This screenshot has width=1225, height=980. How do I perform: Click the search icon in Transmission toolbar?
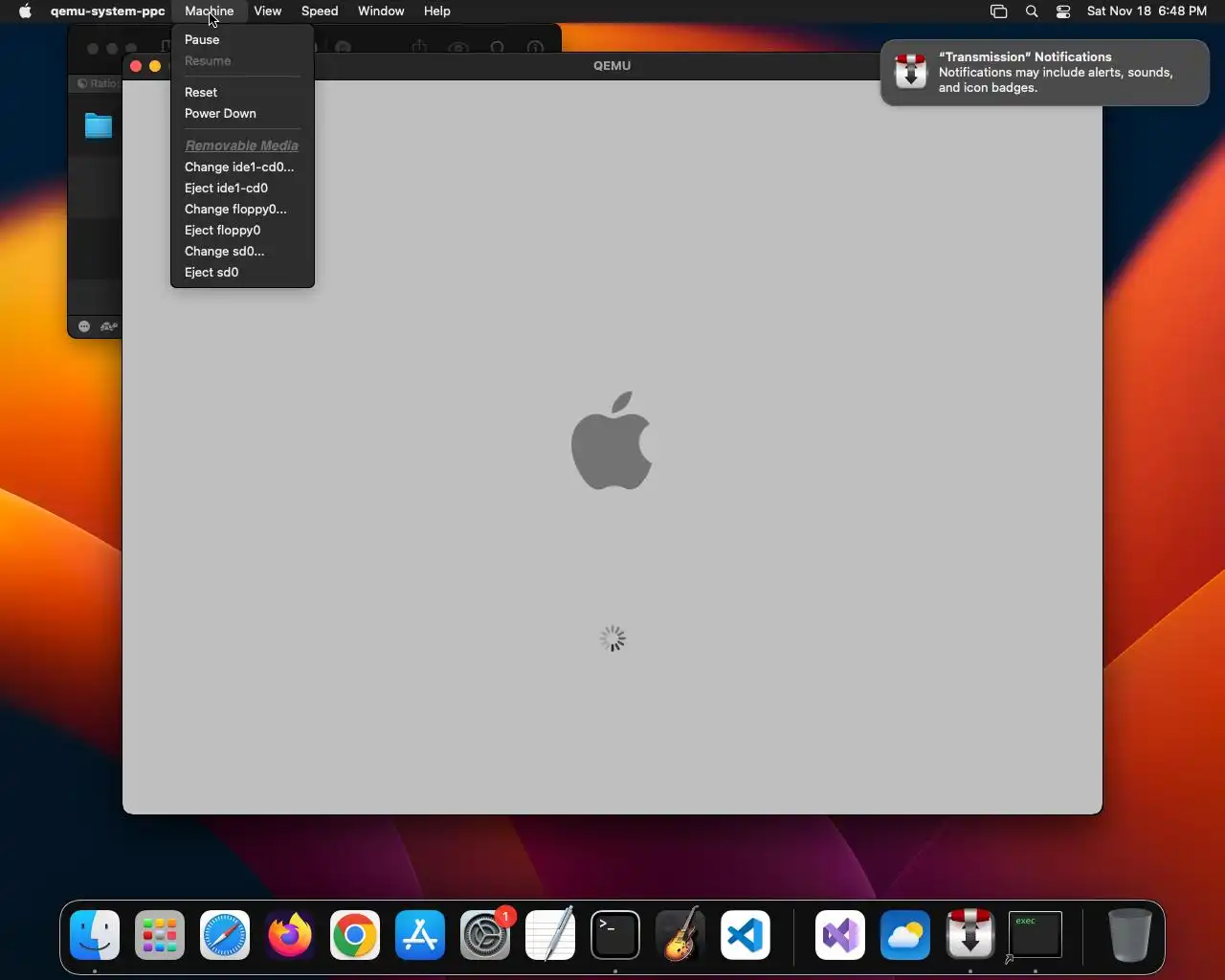[x=498, y=48]
